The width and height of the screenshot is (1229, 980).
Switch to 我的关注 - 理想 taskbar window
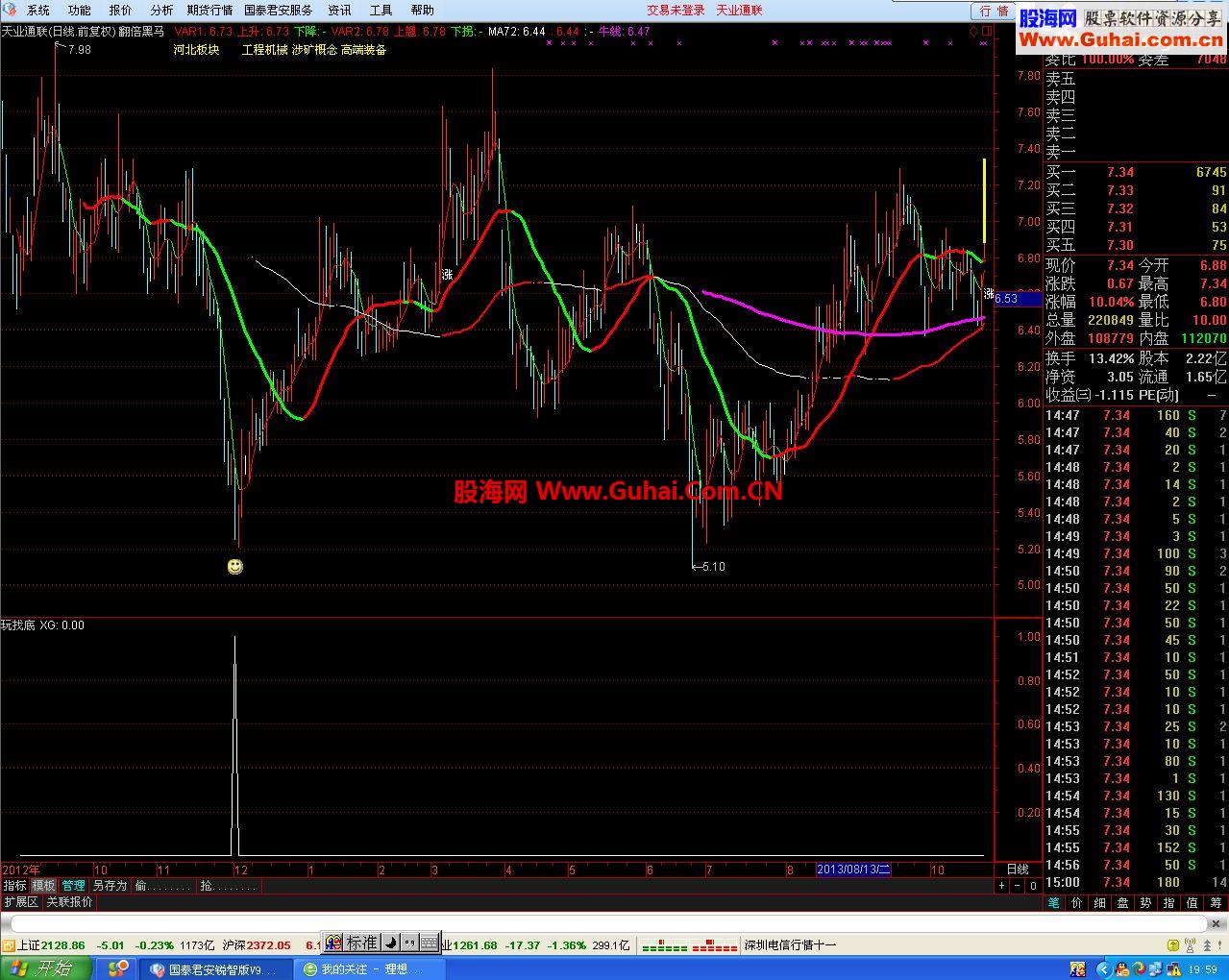pyautogui.click(x=372, y=969)
